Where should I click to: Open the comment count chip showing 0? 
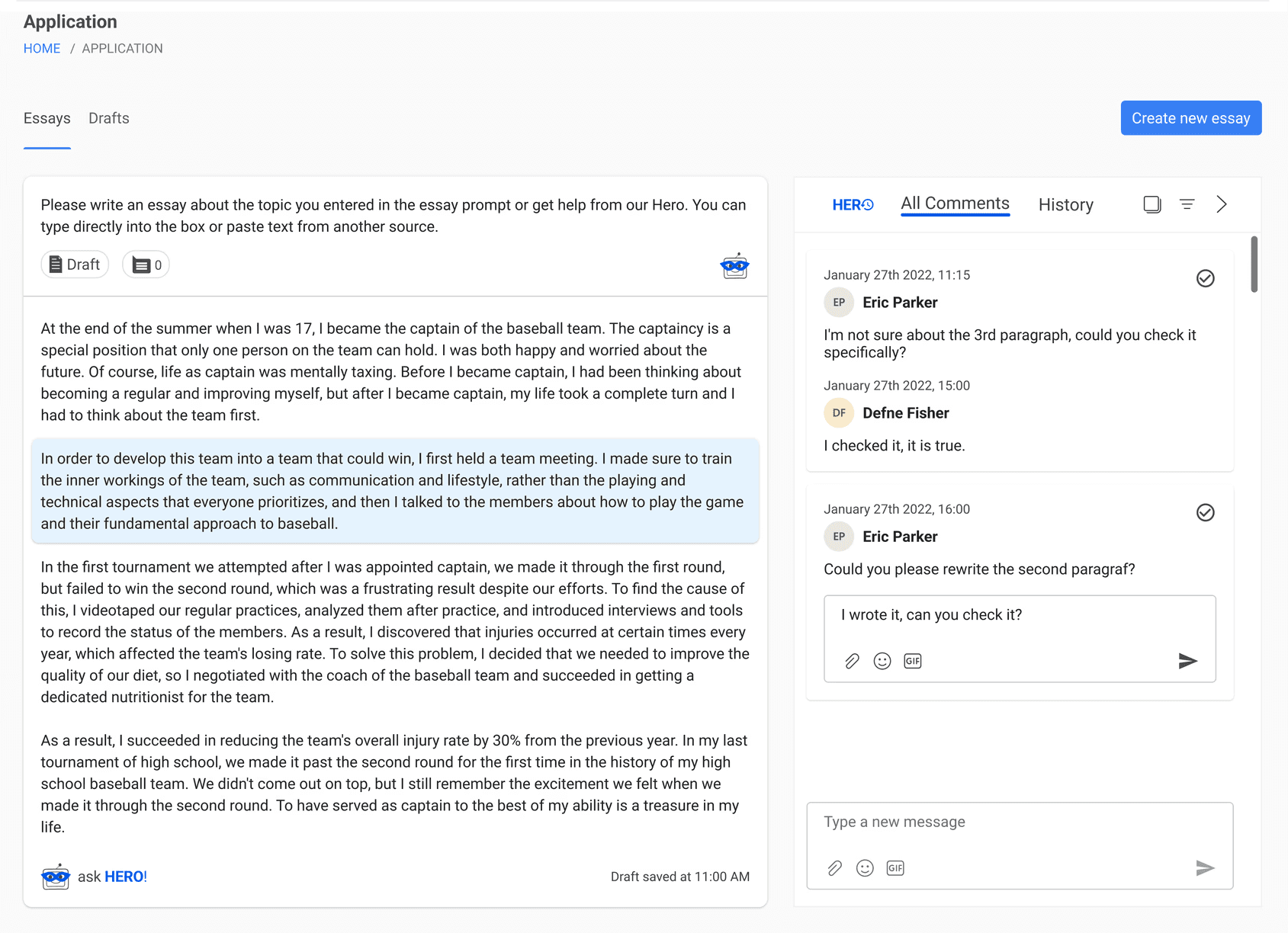point(146,265)
